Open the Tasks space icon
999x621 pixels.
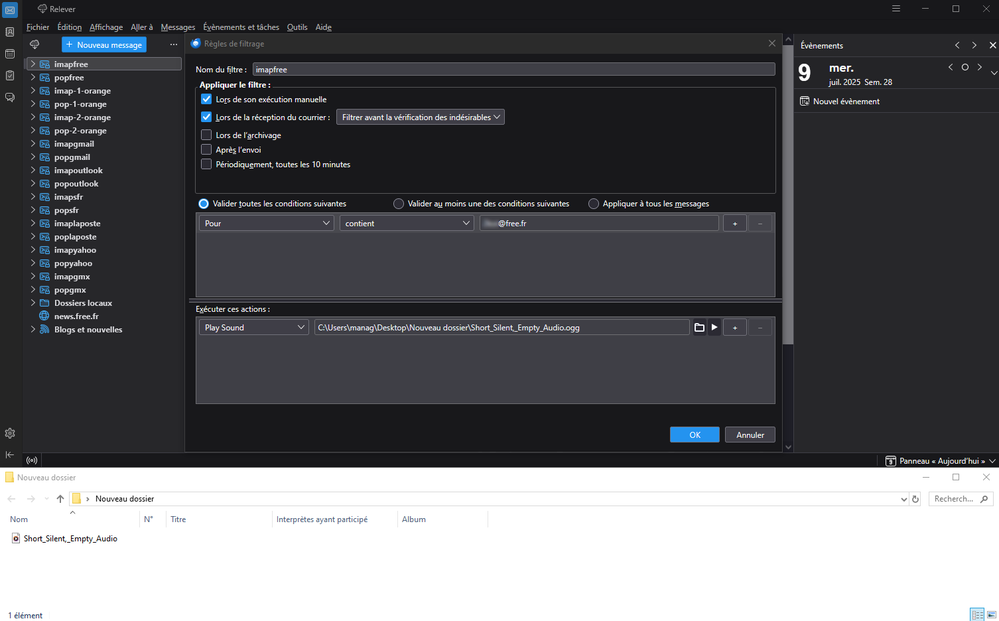pyautogui.click(x=10, y=76)
